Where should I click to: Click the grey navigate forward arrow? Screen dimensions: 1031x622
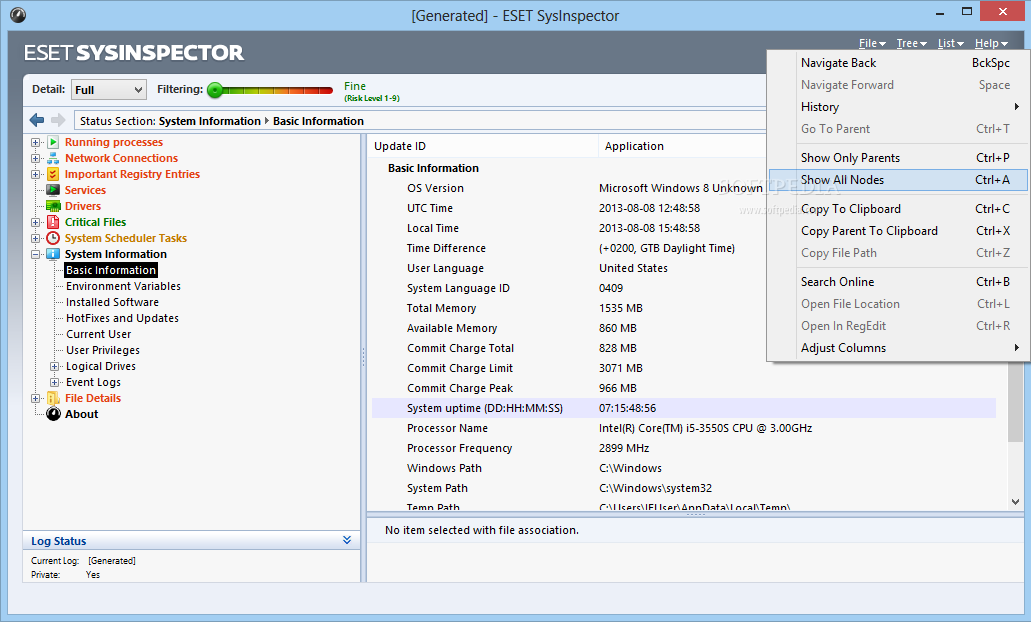58,120
